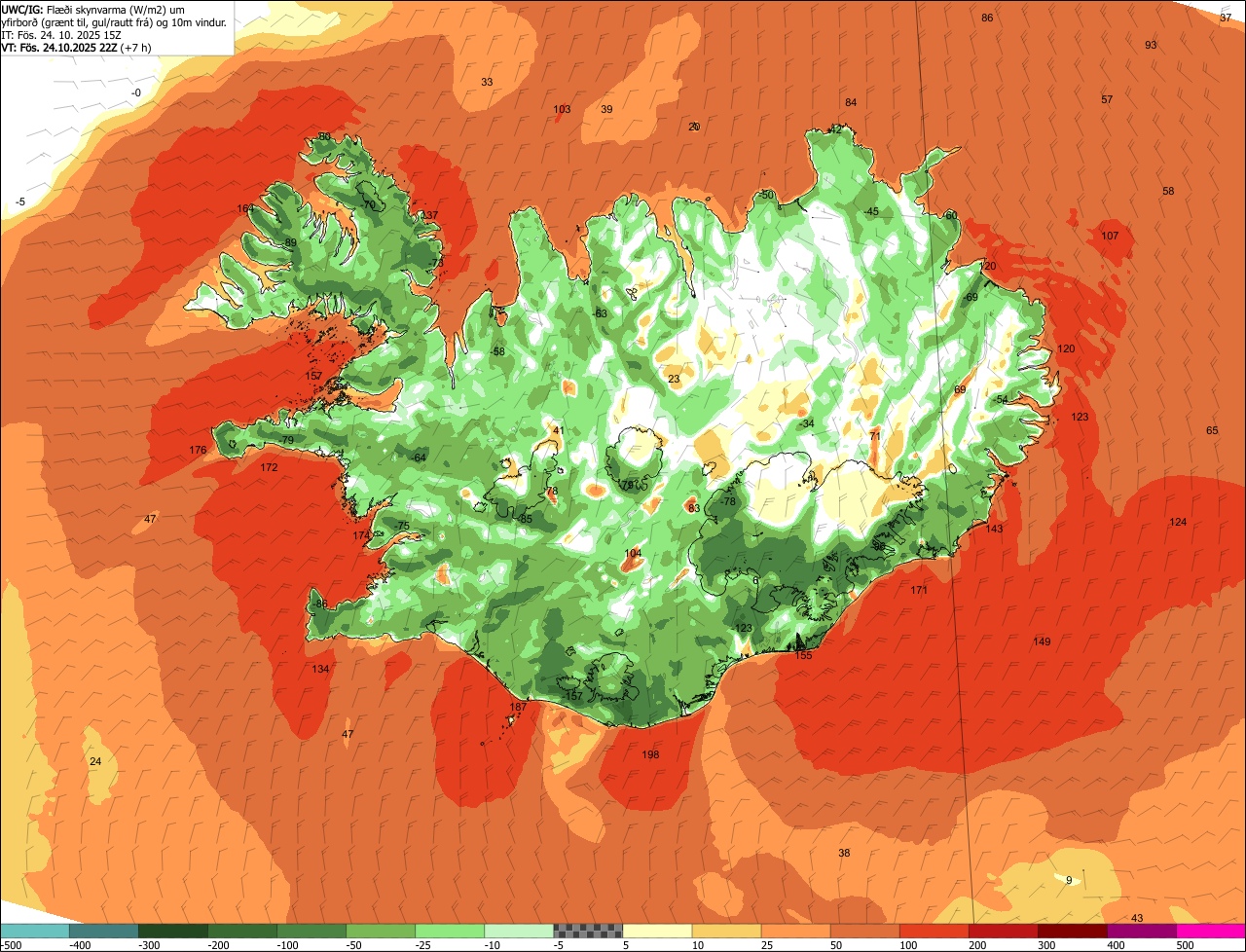Select the 24 value in the yellow patch

(x=95, y=762)
